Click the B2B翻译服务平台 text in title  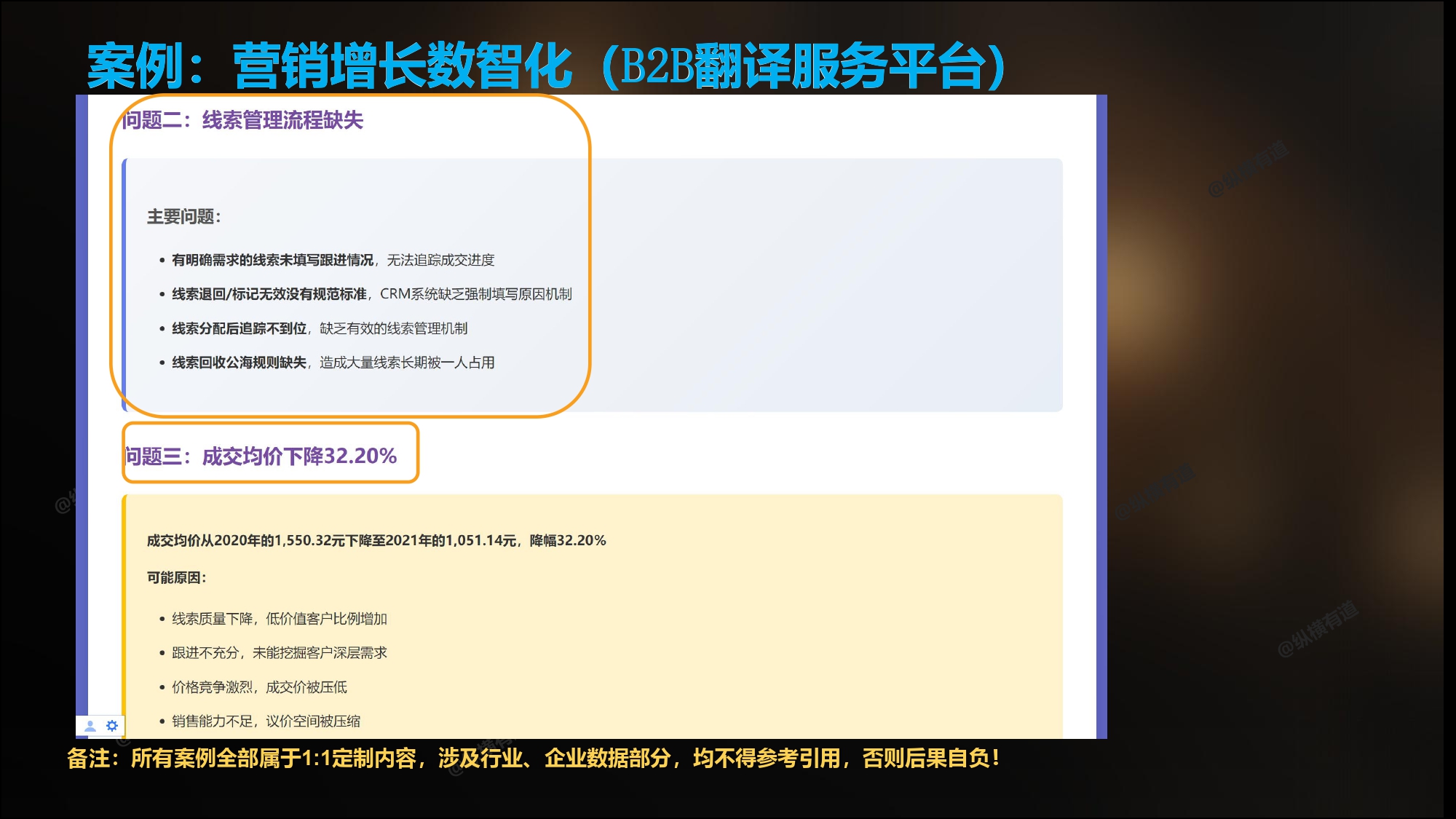[x=803, y=66]
